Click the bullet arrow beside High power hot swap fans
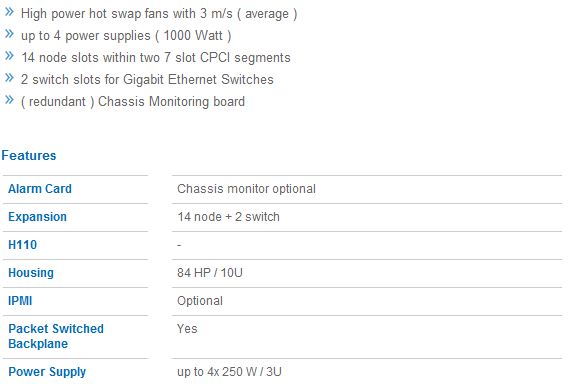This screenshot has height=384, width=569. 9,12
